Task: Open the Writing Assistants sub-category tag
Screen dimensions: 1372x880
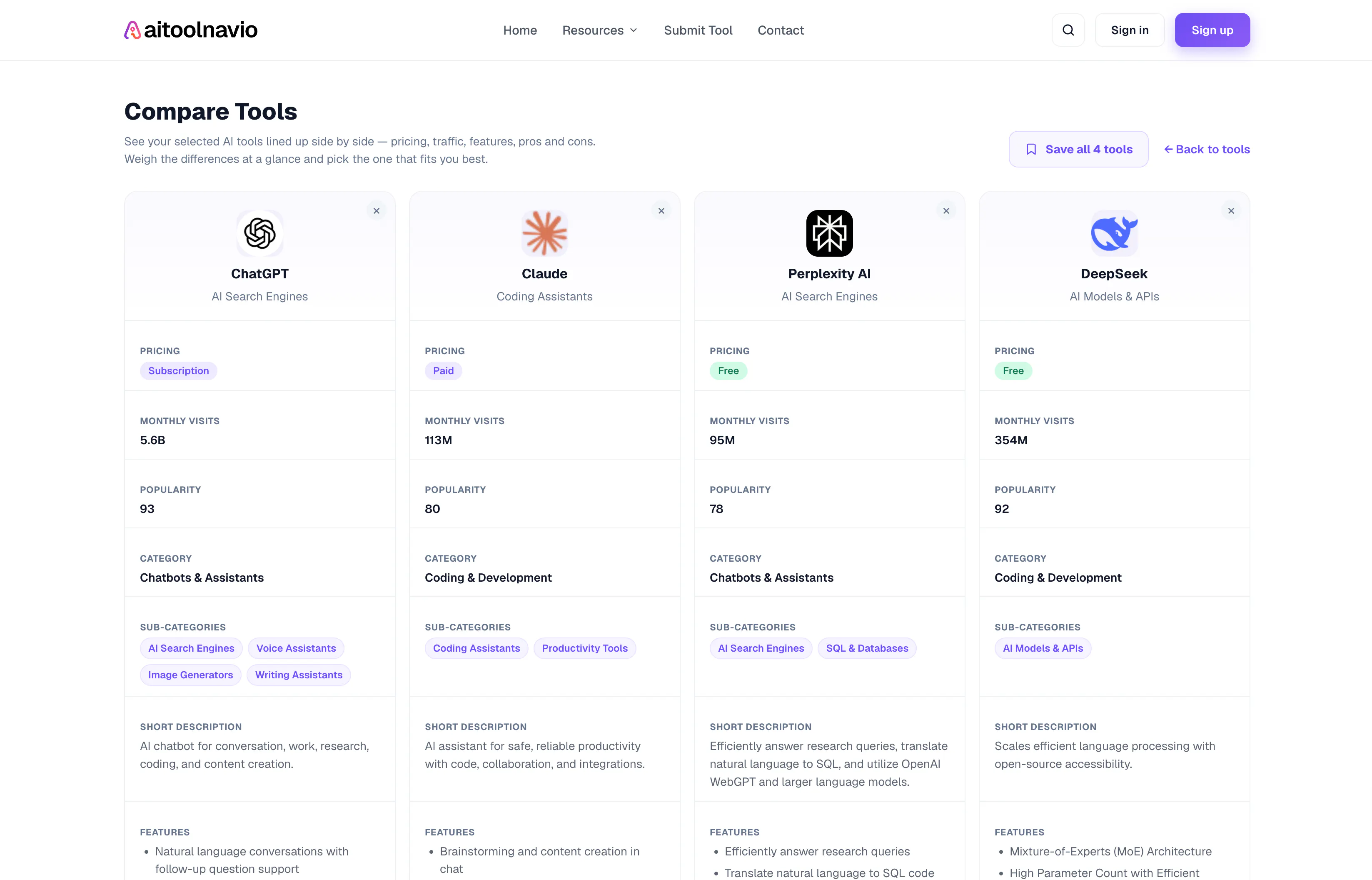Action: (299, 675)
